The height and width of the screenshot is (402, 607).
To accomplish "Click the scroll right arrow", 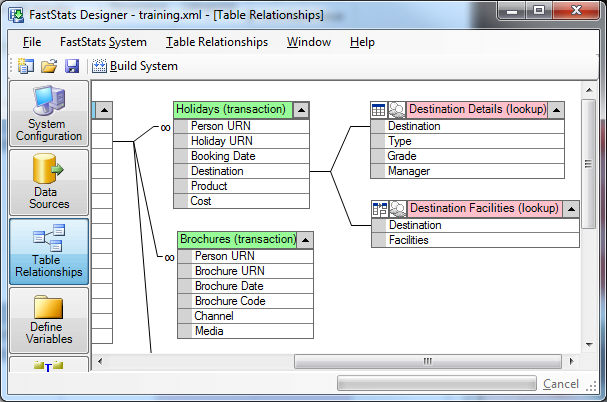I will click(x=571, y=362).
